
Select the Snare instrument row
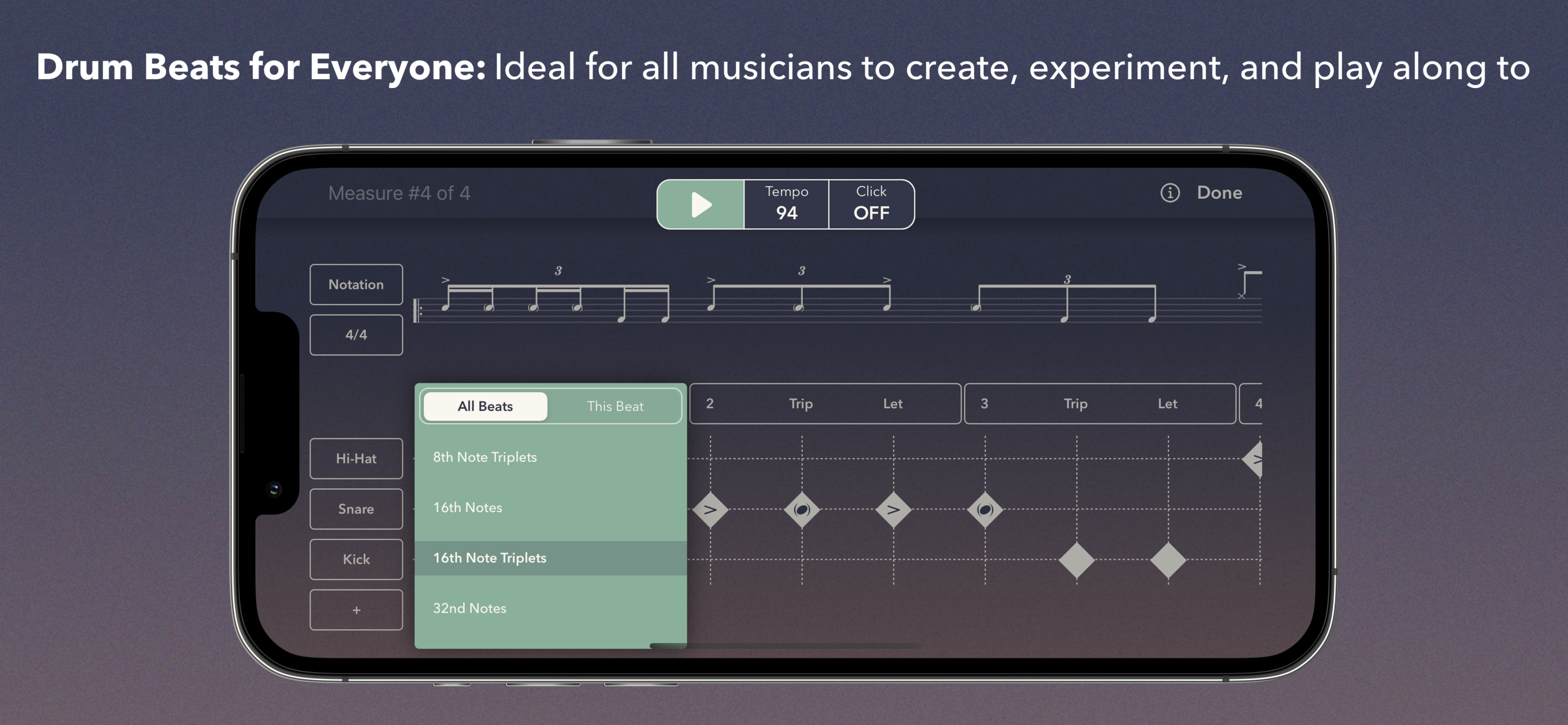coord(356,509)
